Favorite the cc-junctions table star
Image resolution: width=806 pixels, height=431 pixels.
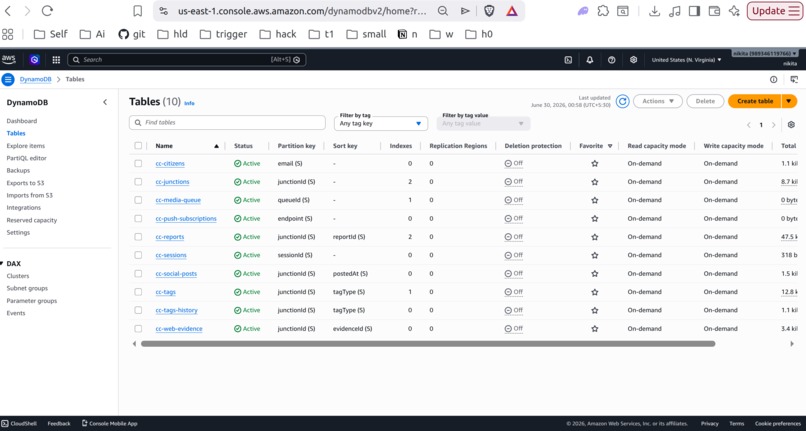[x=595, y=182]
